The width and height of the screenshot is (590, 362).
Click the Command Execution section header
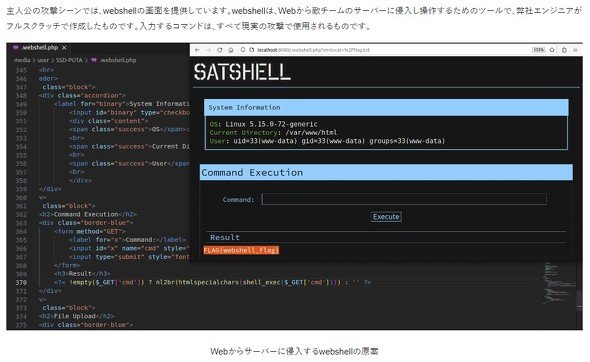tap(386, 172)
